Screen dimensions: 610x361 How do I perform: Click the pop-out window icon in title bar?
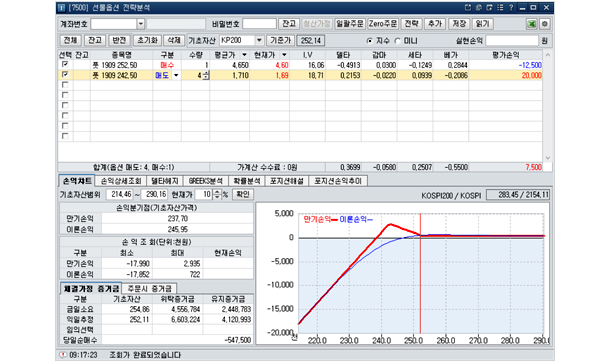click(468, 7)
